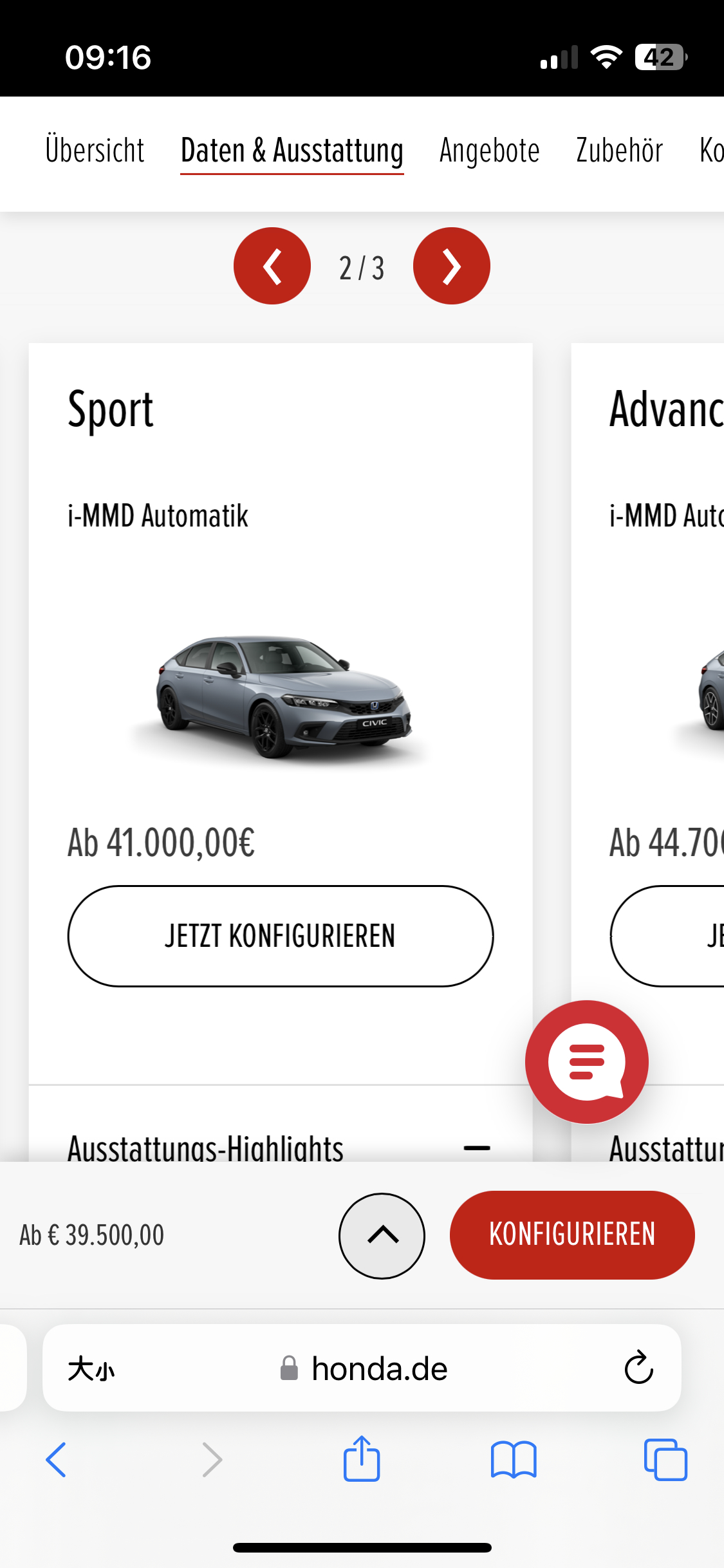Open the red chat bubble assistant
Screen dimensions: 724x1568
587,1062
